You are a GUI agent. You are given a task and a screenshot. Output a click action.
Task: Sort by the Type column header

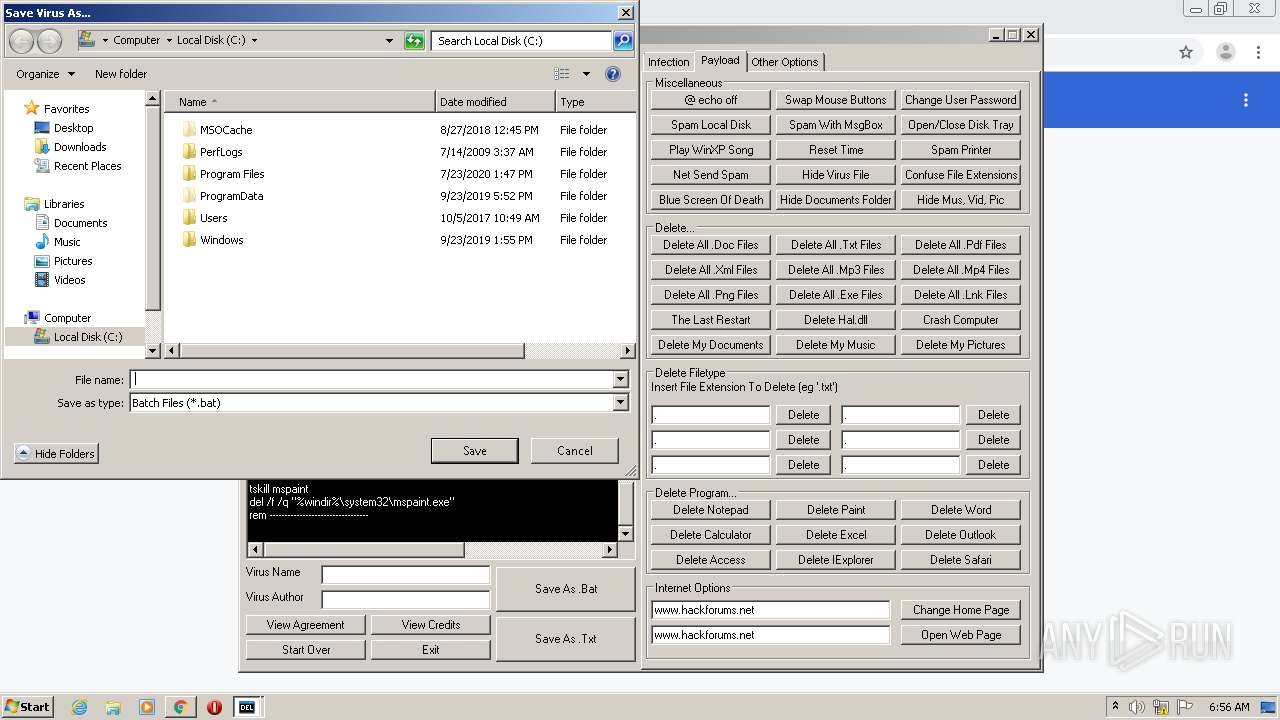coord(595,102)
